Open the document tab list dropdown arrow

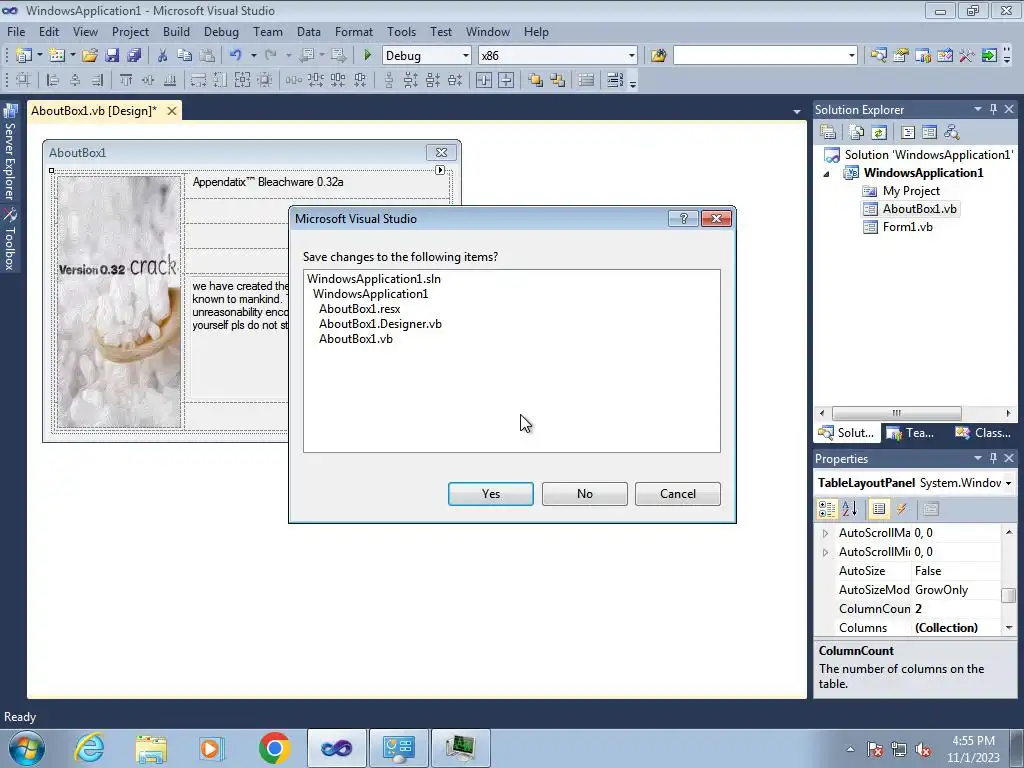[x=796, y=112]
